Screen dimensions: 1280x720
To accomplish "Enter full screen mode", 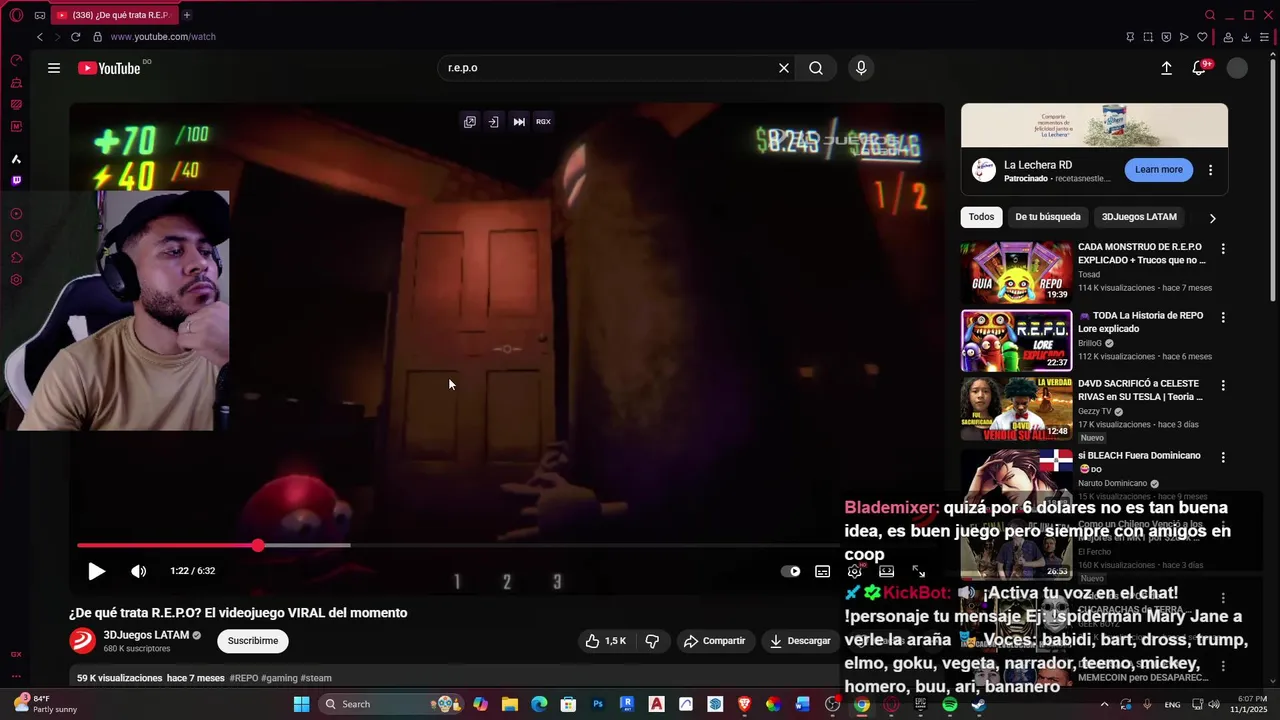I will click(918, 571).
